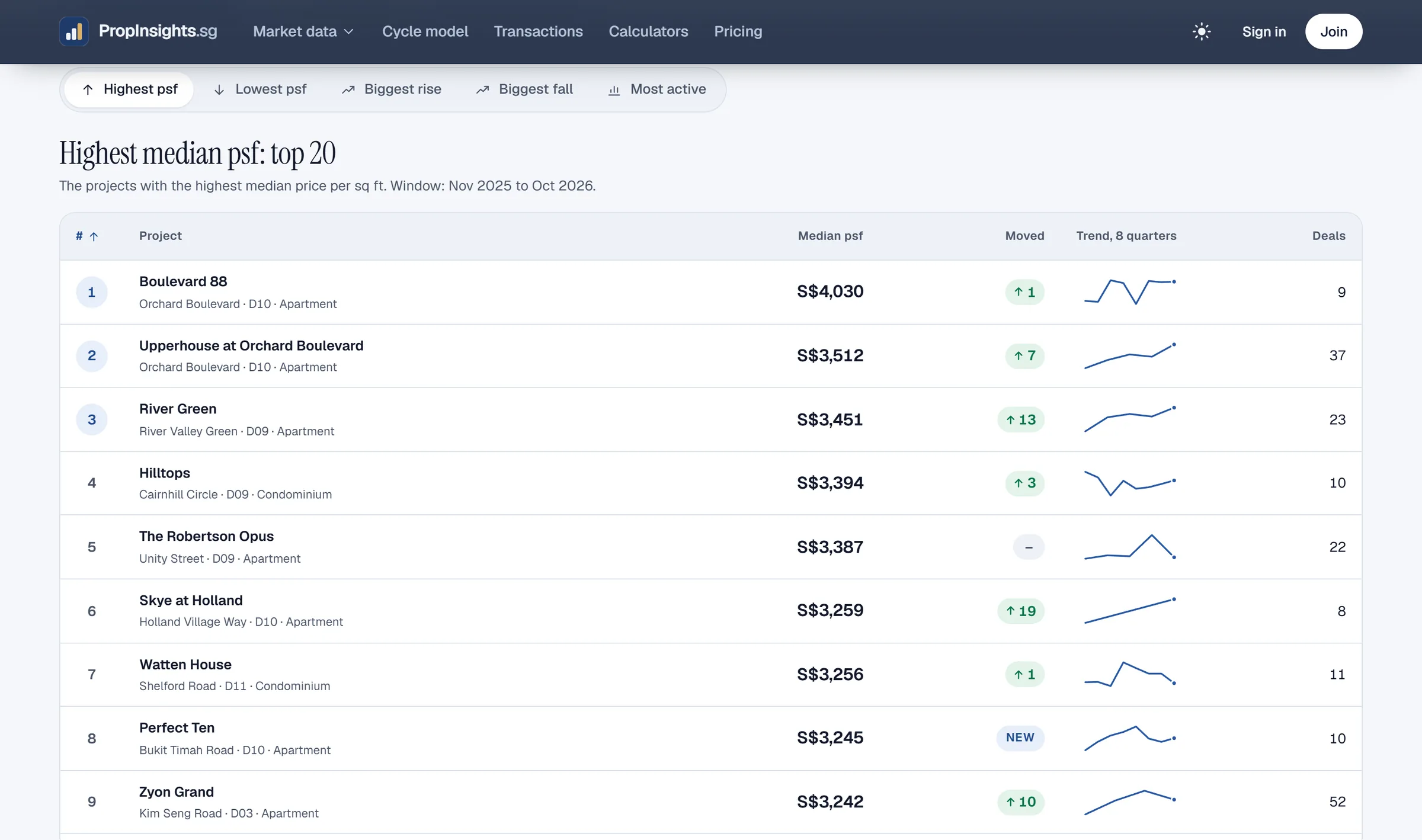Click the Trend, 8 quarters header
The width and height of the screenshot is (1422, 840).
(x=1126, y=236)
